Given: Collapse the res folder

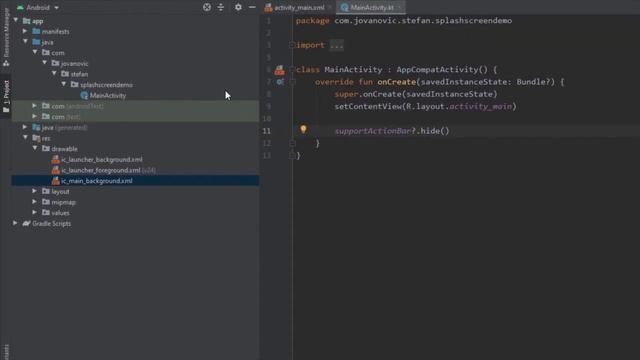Looking at the screenshot, I should coord(26,138).
